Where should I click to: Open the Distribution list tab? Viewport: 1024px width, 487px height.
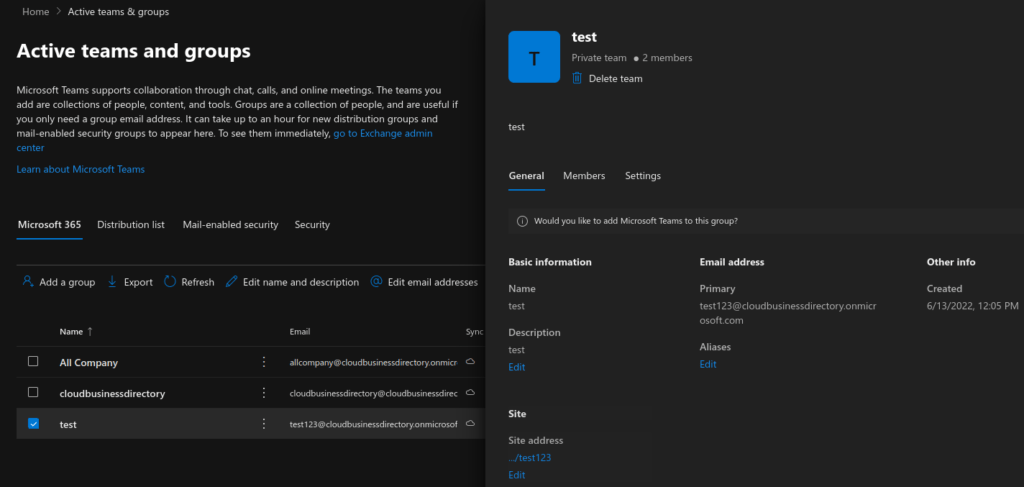click(x=131, y=225)
